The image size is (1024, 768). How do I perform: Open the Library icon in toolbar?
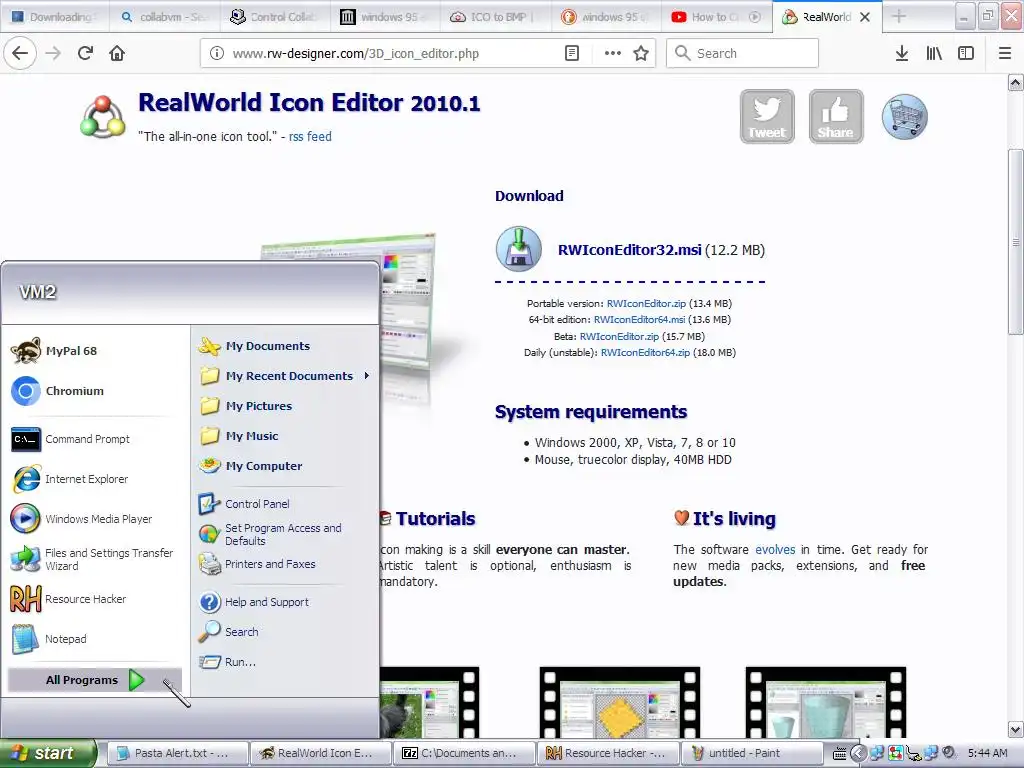(934, 54)
